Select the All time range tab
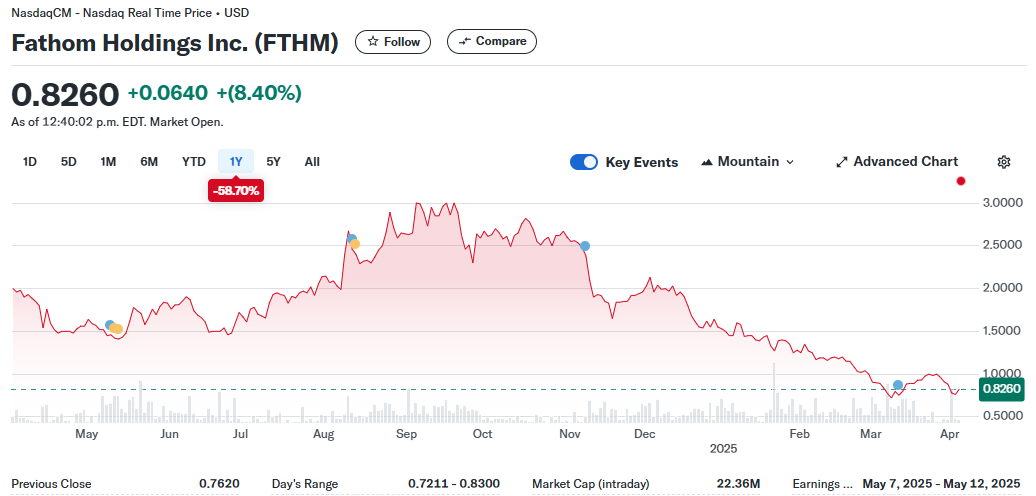Screen dimensions: 1036x496 tap(313, 162)
